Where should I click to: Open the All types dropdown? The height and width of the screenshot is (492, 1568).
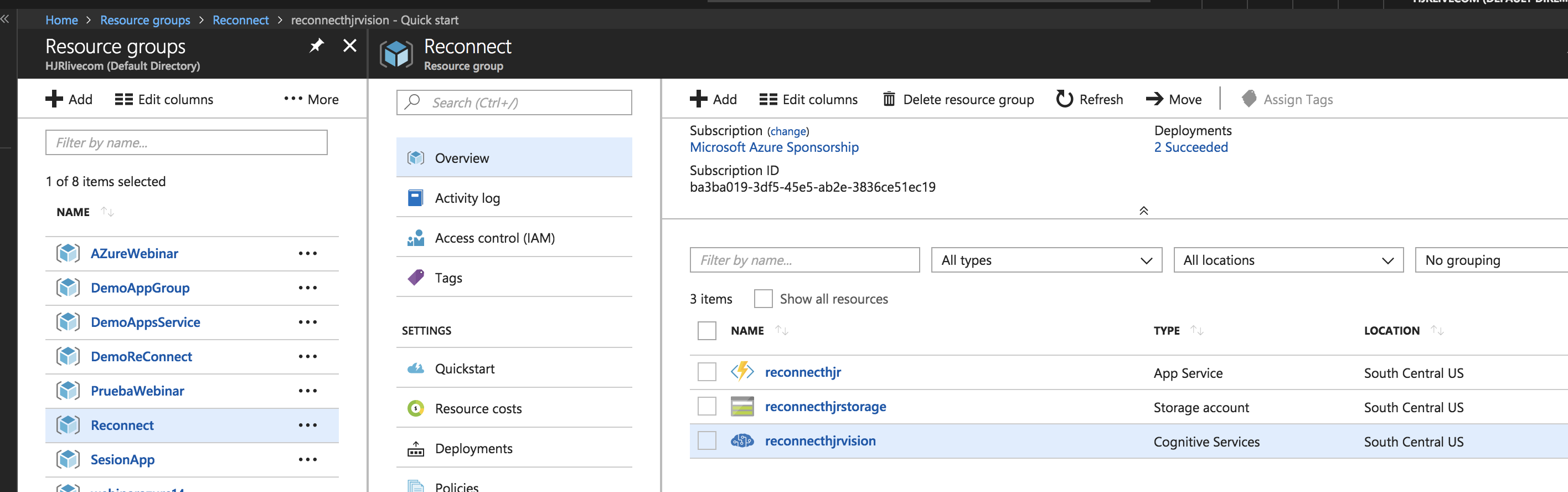click(x=1046, y=260)
